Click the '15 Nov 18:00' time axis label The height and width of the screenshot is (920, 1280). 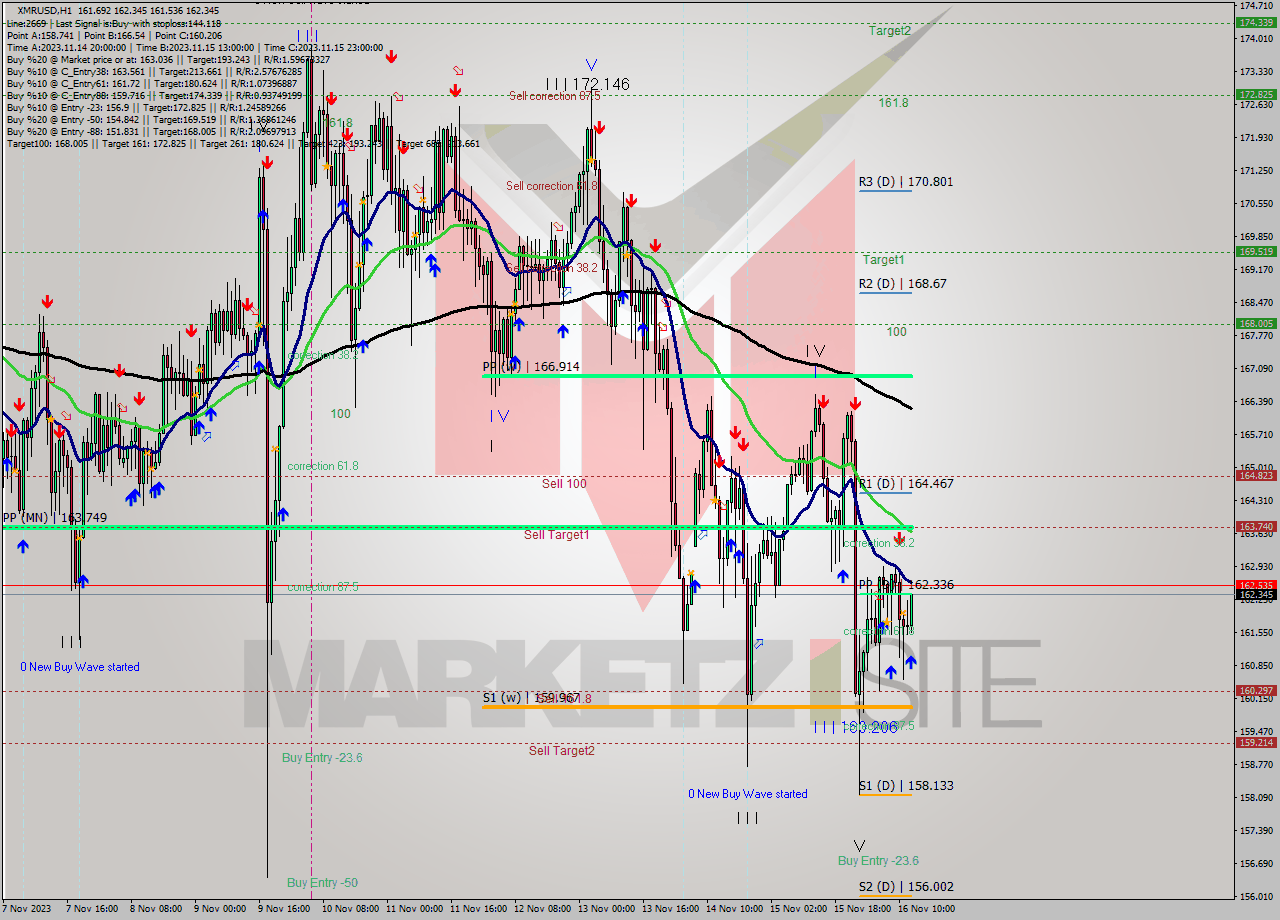click(863, 909)
